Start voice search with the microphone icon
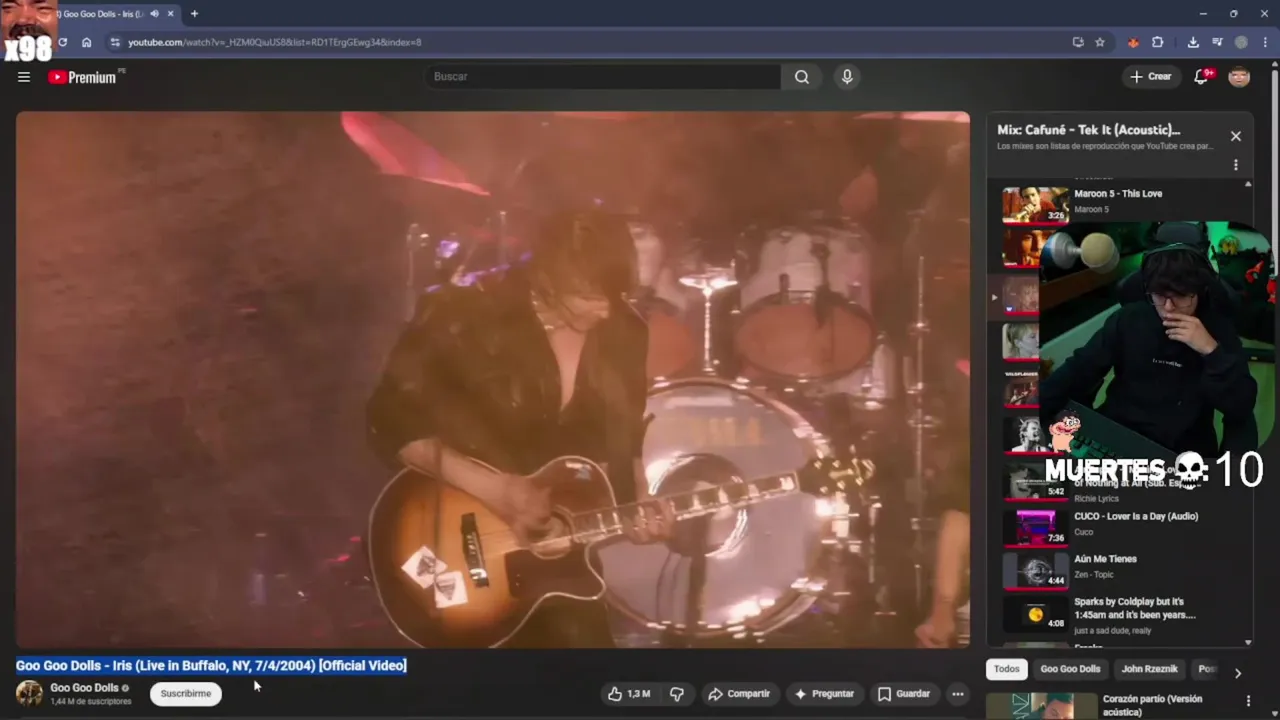The image size is (1280, 720). 847,77
